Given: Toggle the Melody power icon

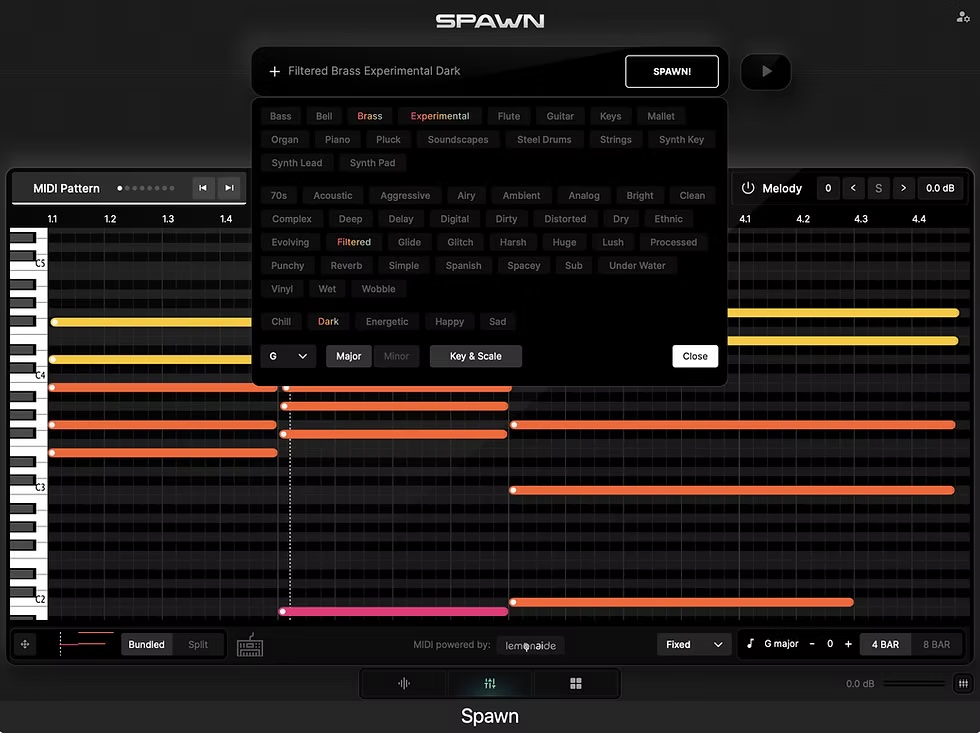Looking at the screenshot, I should [748, 188].
